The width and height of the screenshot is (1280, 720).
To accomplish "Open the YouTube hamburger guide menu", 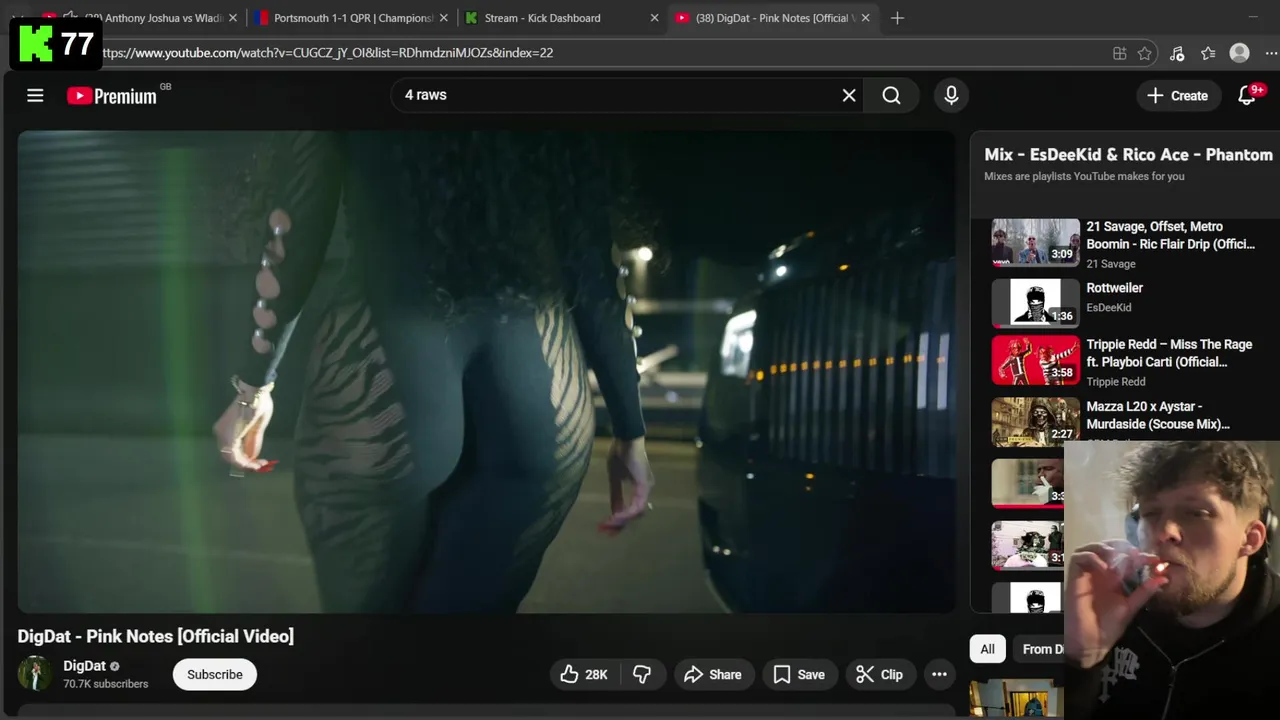I will (35, 95).
